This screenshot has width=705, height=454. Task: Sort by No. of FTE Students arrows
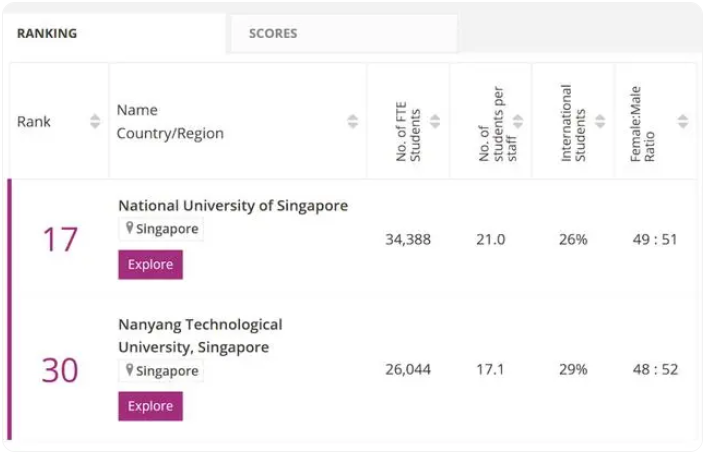click(435, 121)
